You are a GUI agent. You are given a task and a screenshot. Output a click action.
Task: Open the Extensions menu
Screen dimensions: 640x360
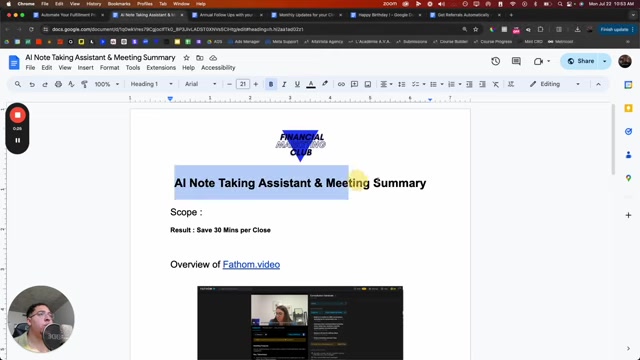coord(161,68)
